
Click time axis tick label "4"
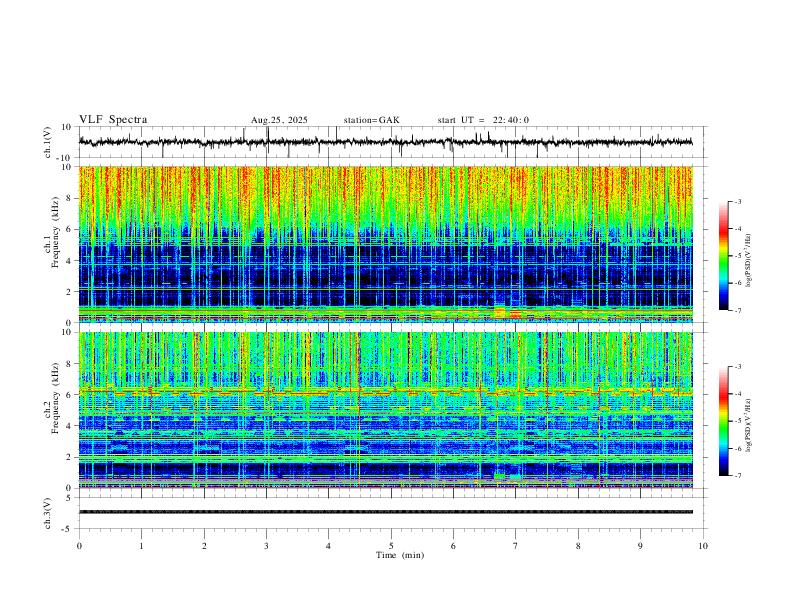[328, 546]
